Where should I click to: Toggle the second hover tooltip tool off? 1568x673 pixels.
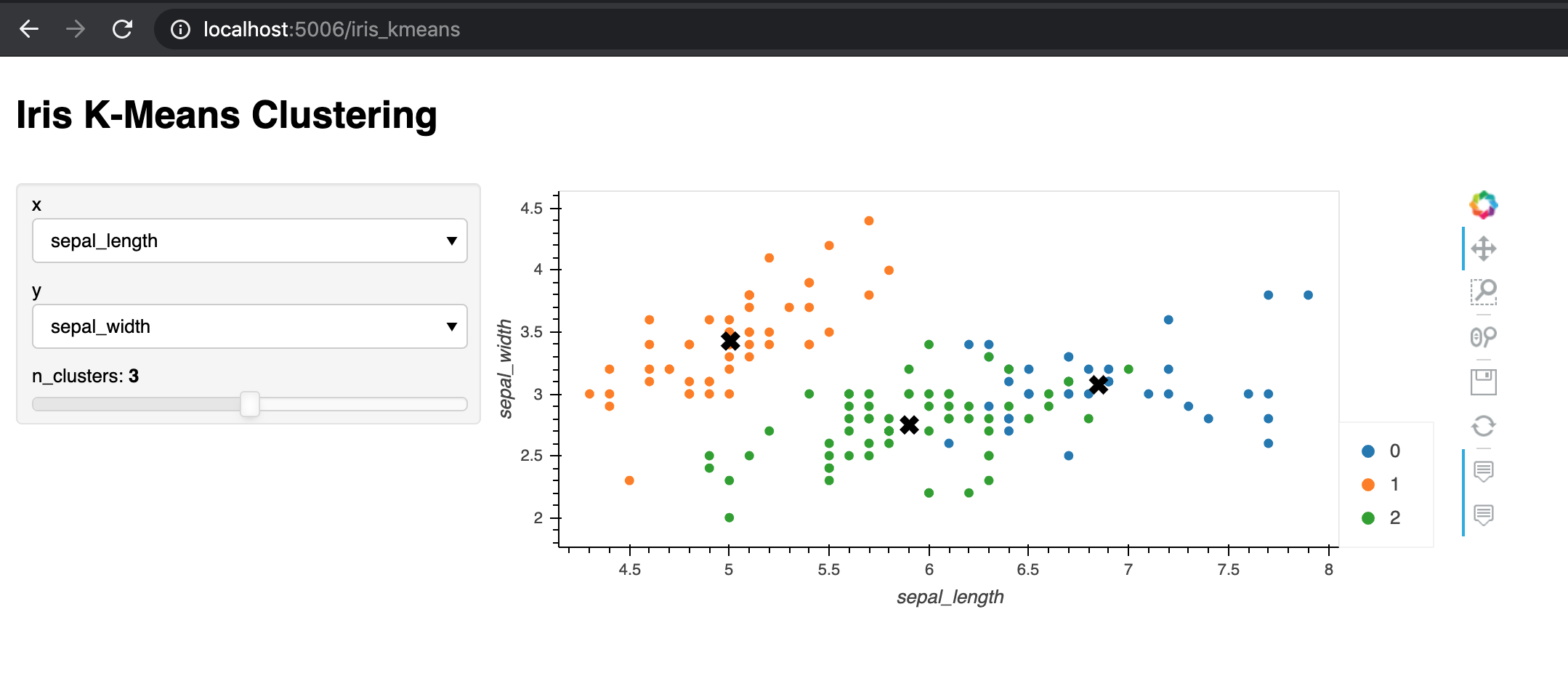point(1484,515)
